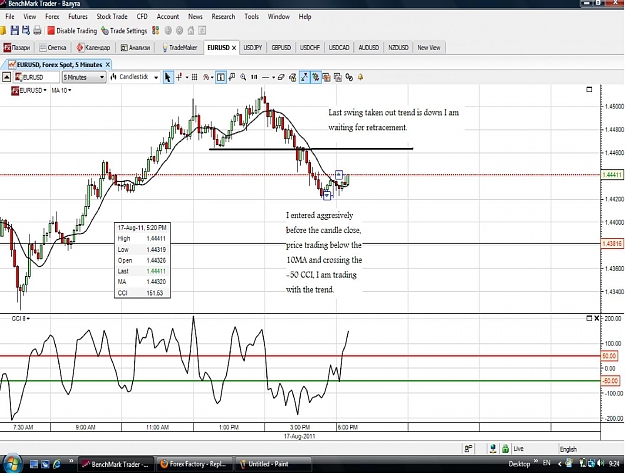Toggle the data info window button
Viewport: 625px width, 475px height.
pyautogui.click(x=221, y=77)
